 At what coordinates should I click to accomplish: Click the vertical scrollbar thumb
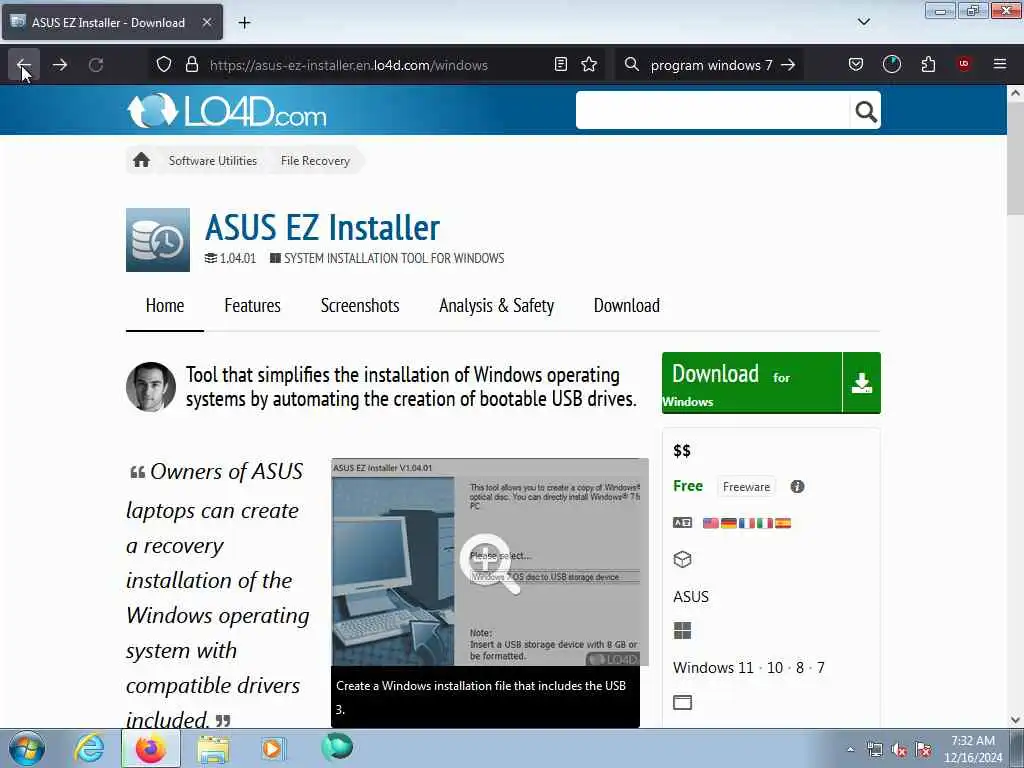[x=1015, y=157]
